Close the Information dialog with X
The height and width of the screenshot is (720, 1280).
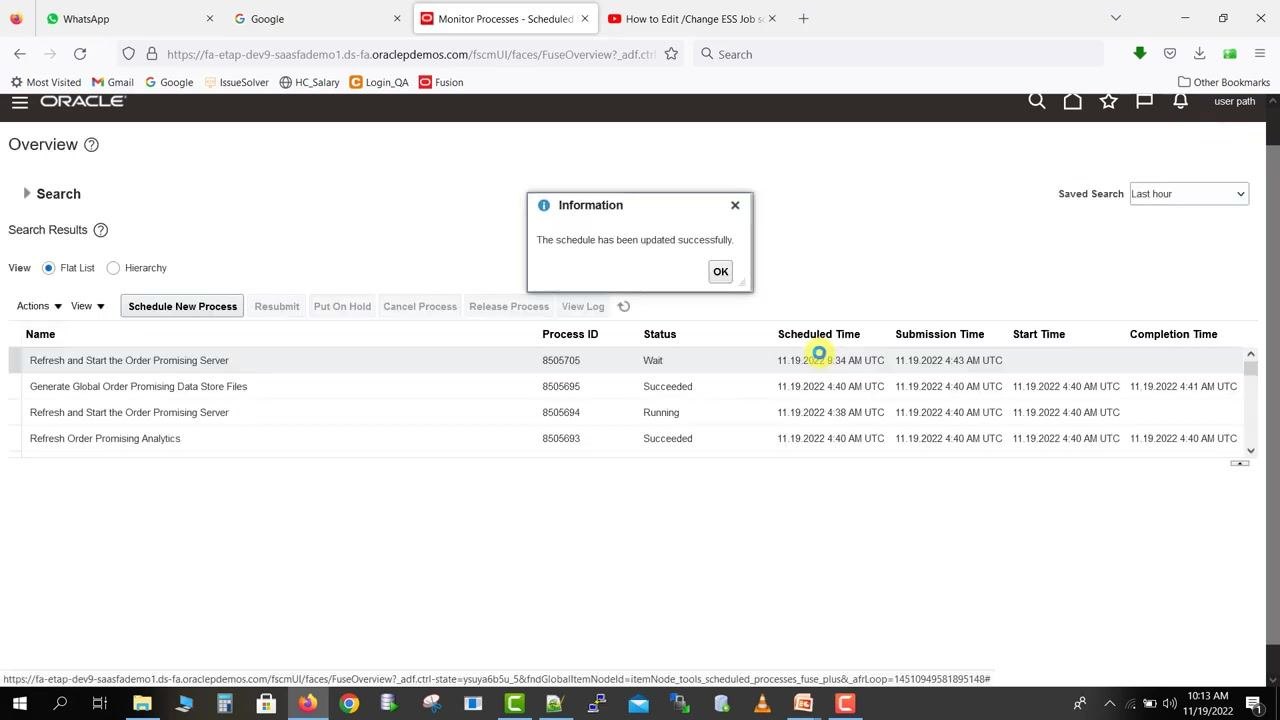(x=735, y=205)
